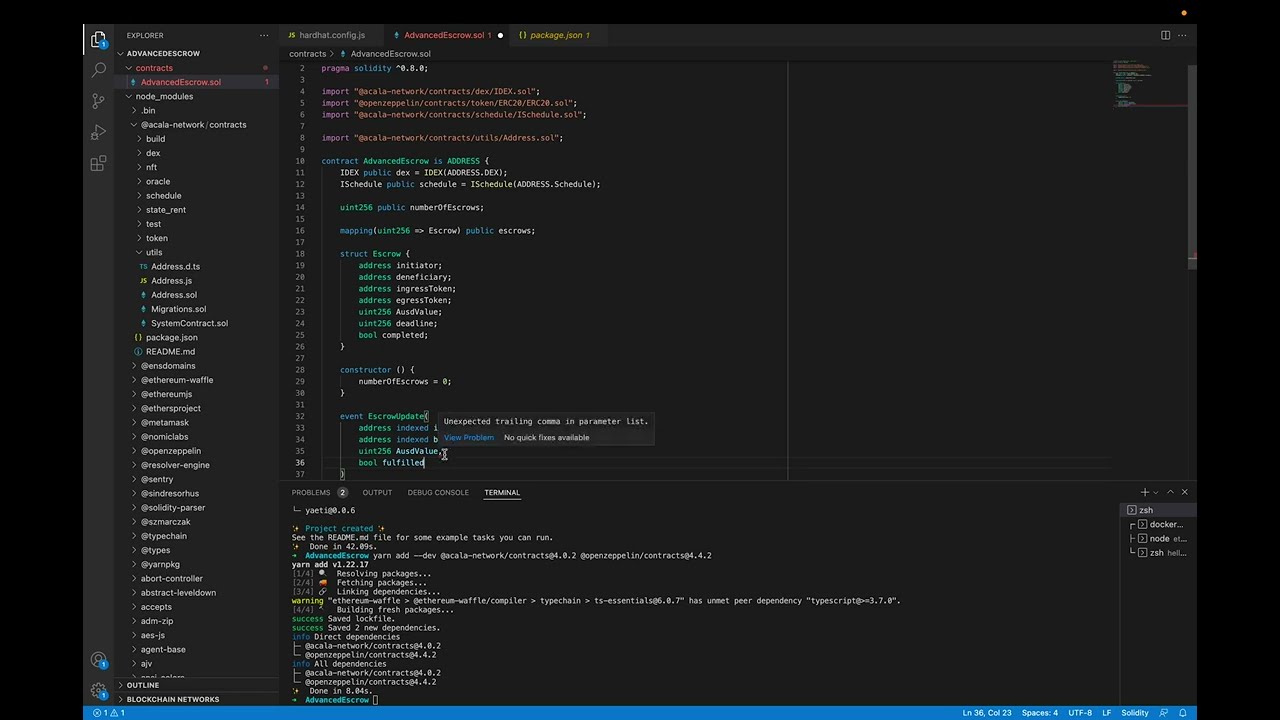The height and width of the screenshot is (720, 1280).
Task: Expand the @openzeppelin folder
Action: pos(171,451)
